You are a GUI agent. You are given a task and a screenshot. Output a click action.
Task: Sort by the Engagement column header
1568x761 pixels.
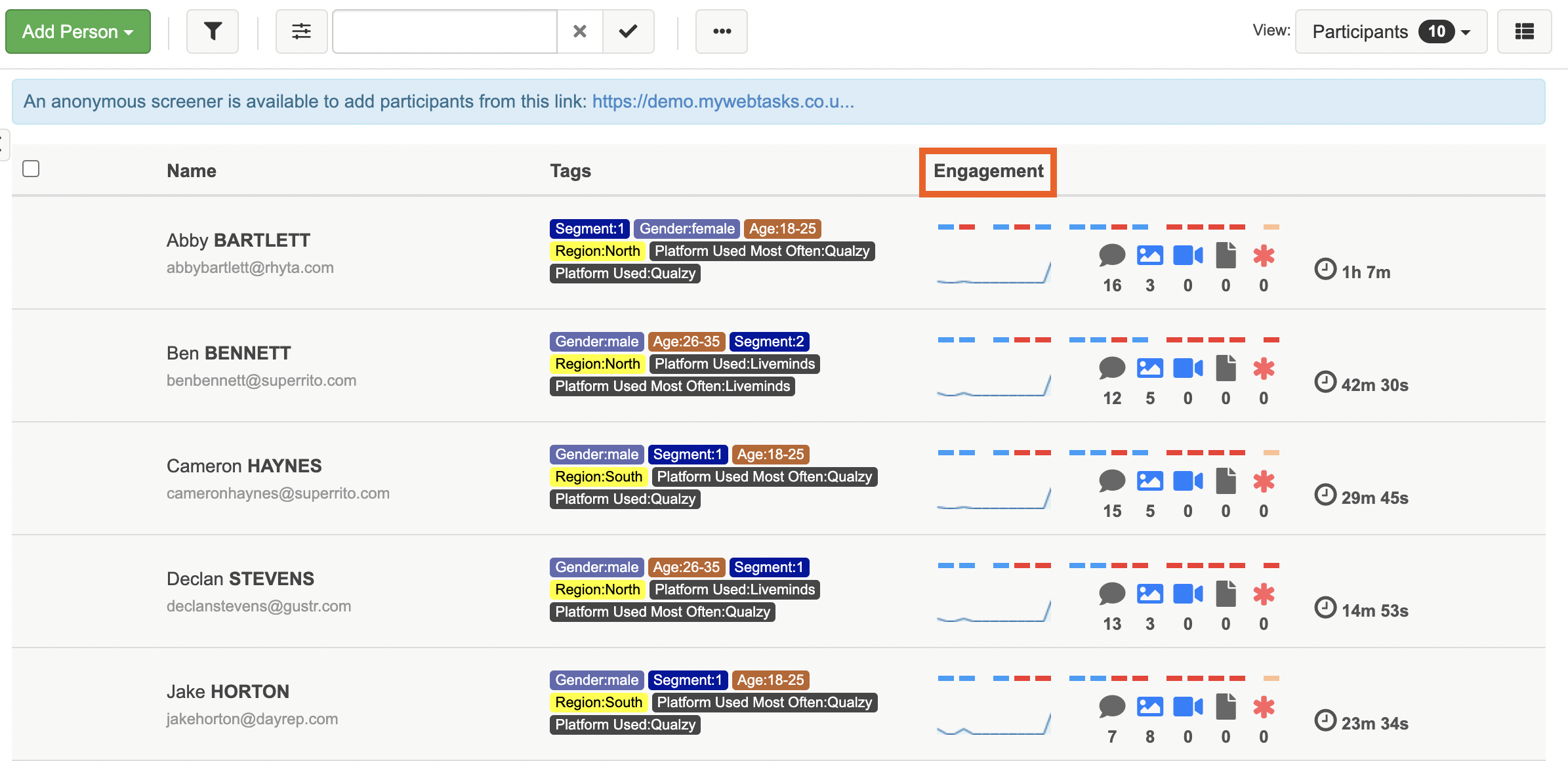(x=988, y=171)
